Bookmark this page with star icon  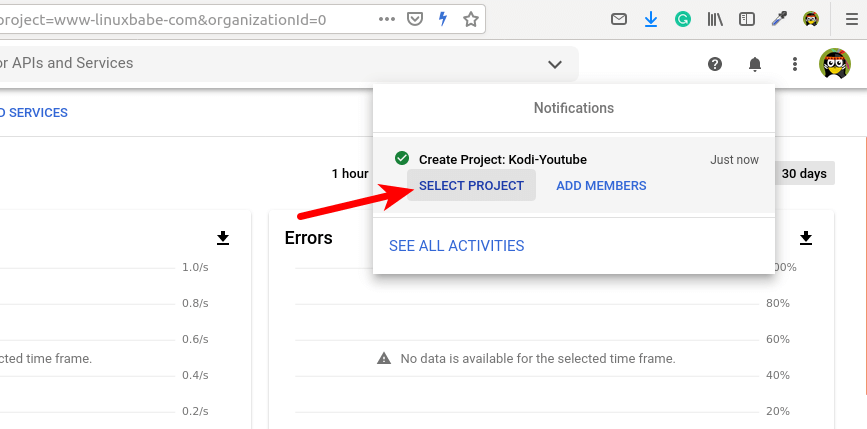(x=470, y=18)
